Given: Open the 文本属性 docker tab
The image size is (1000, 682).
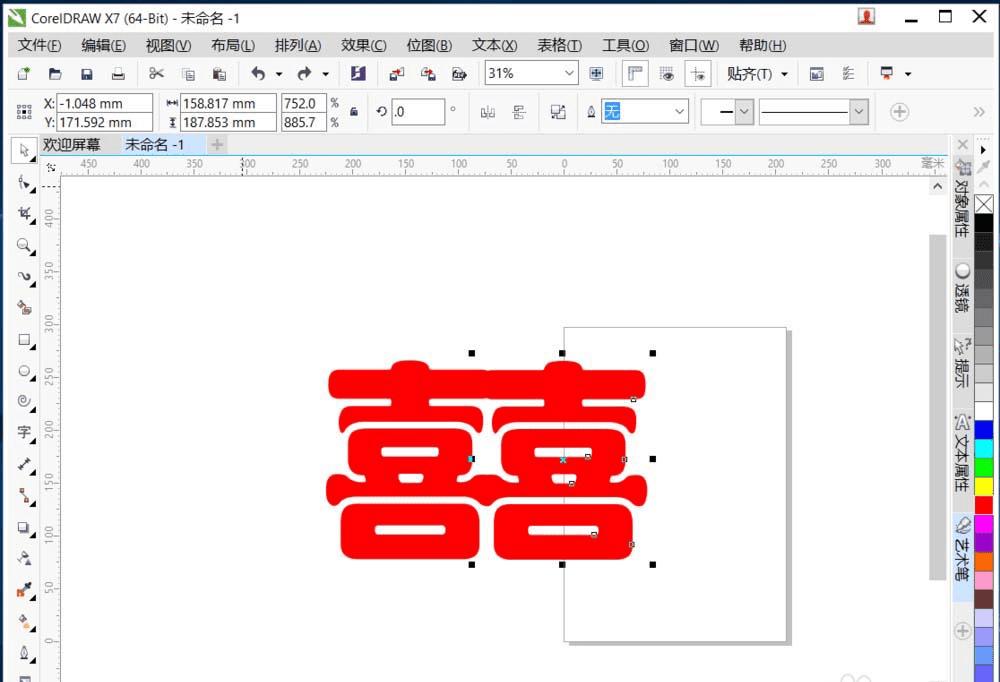Looking at the screenshot, I should click(962, 454).
